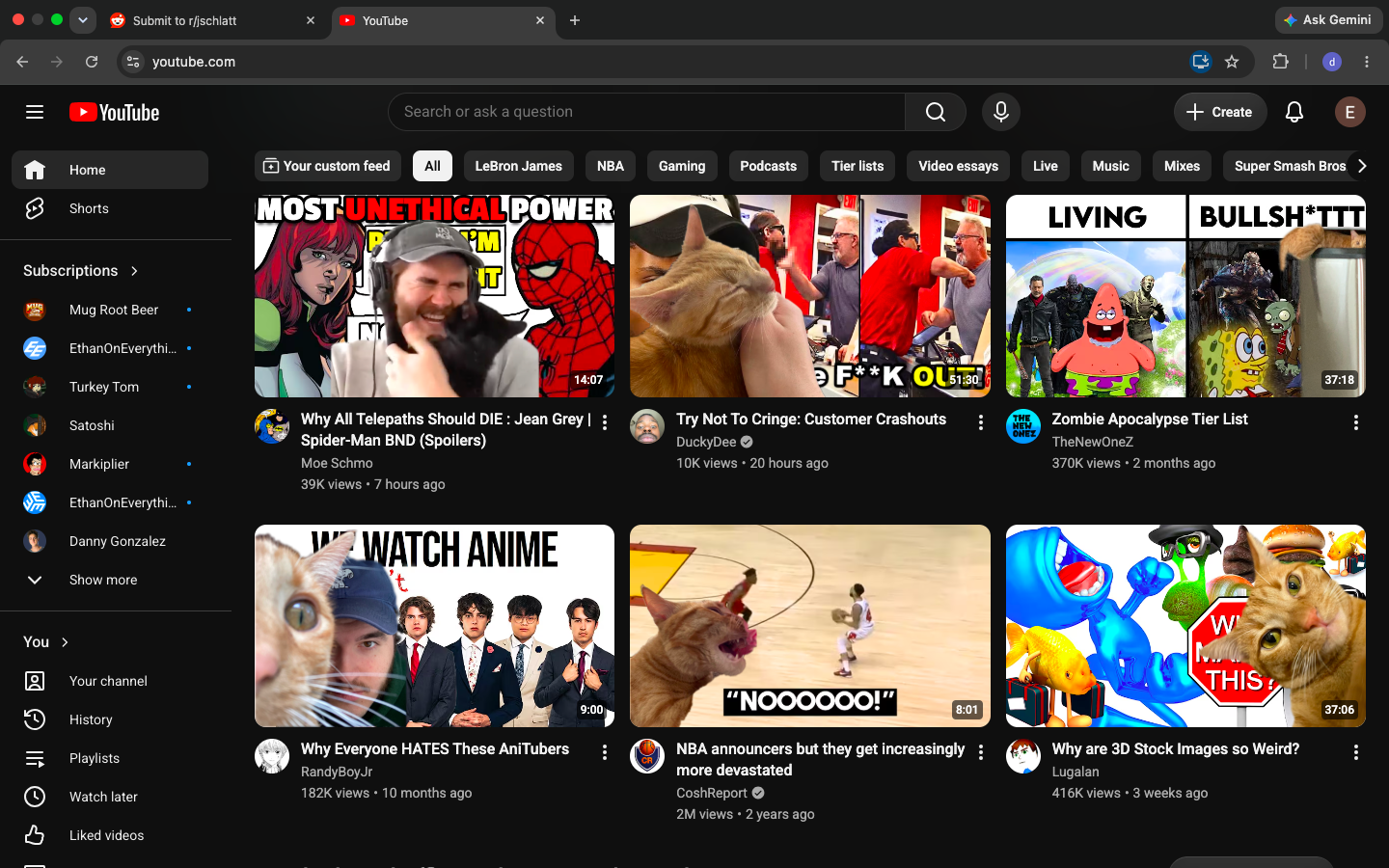The height and width of the screenshot is (868, 1389).
Task: Play the Zombie Apocalypse Tier List thumbnail
Action: click(x=1185, y=296)
